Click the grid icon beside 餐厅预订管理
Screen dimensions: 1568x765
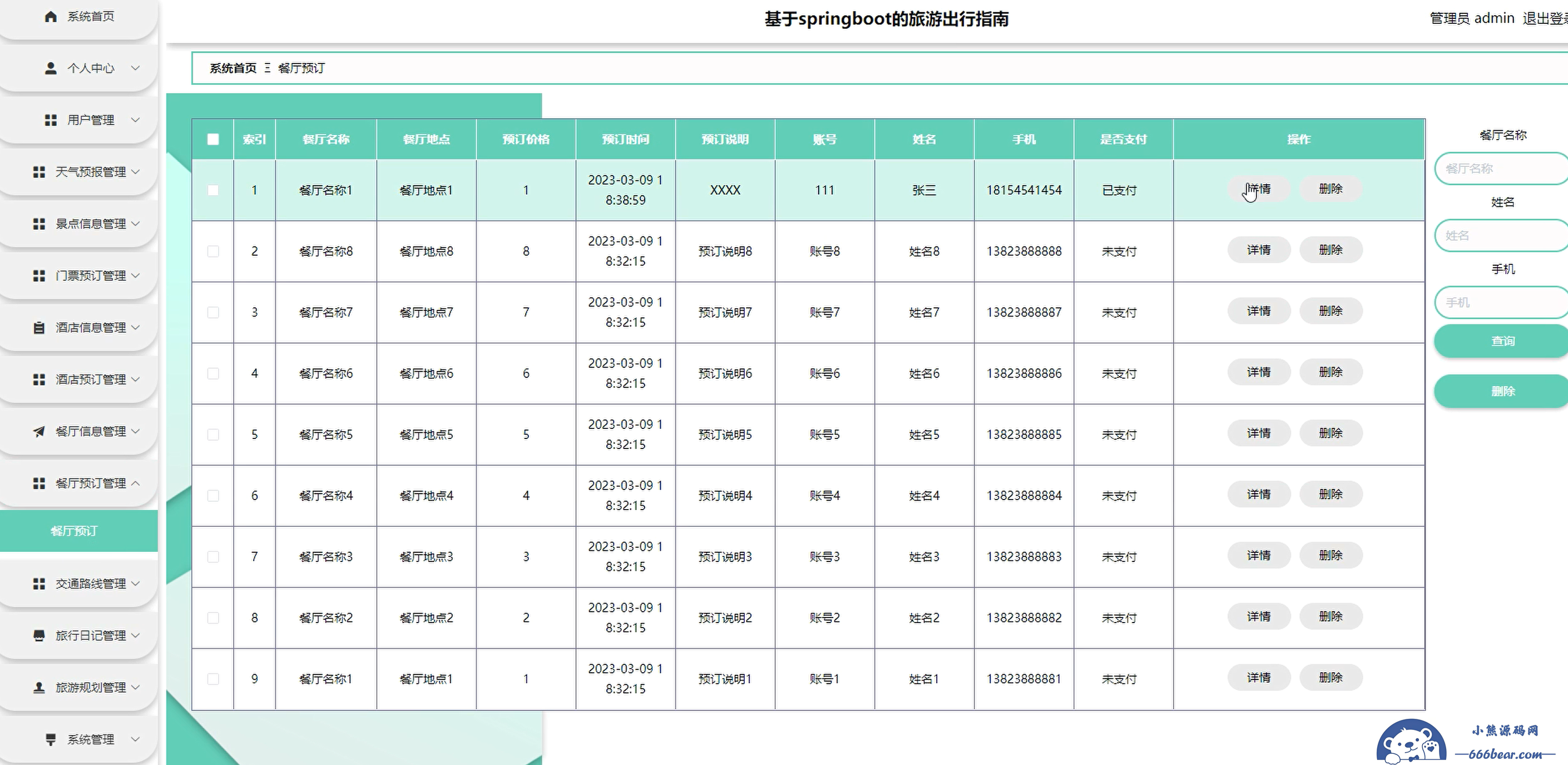(39, 483)
